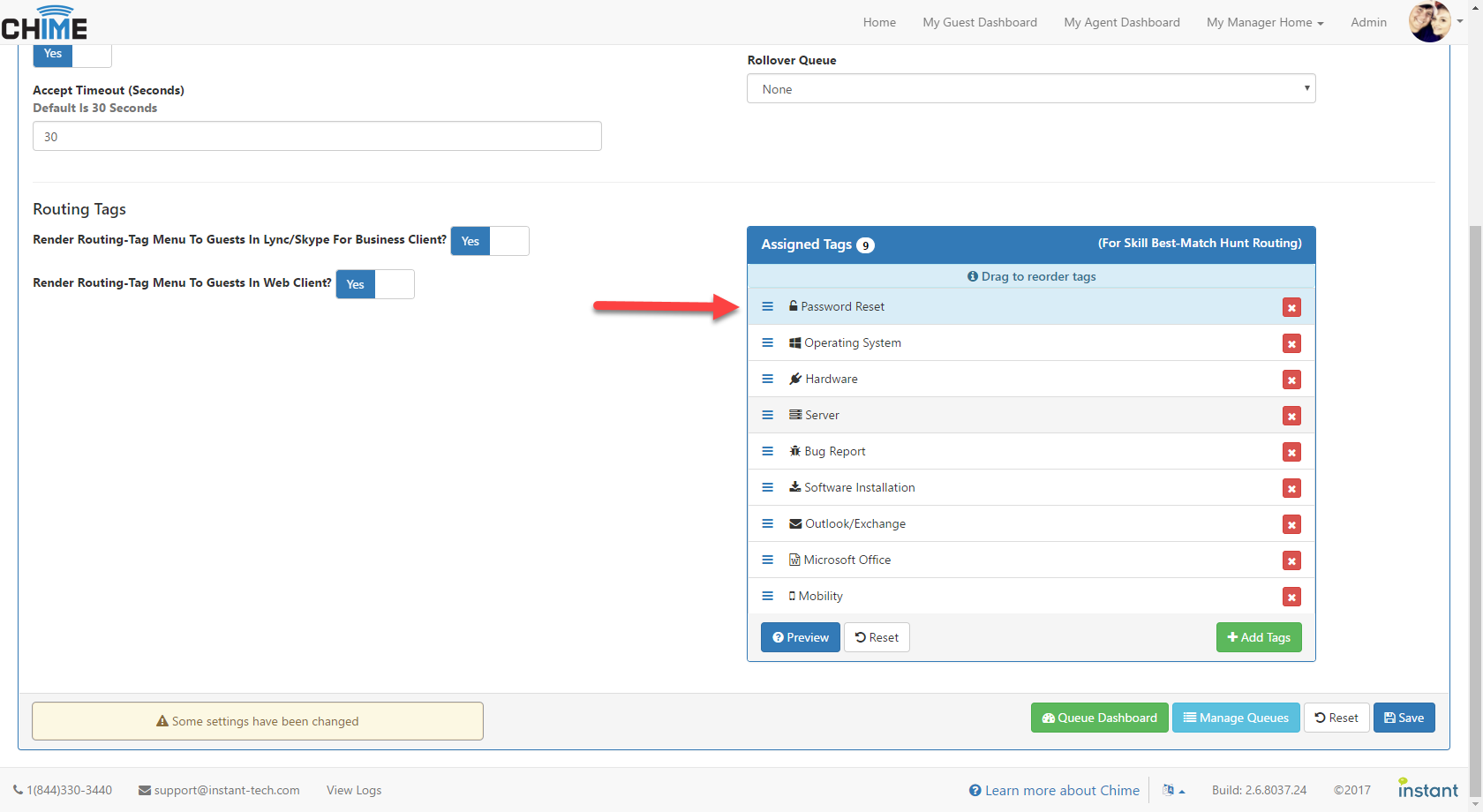Click the envelope icon beside Outlook/Exchange
The height and width of the screenshot is (812, 1483).
[x=795, y=523]
